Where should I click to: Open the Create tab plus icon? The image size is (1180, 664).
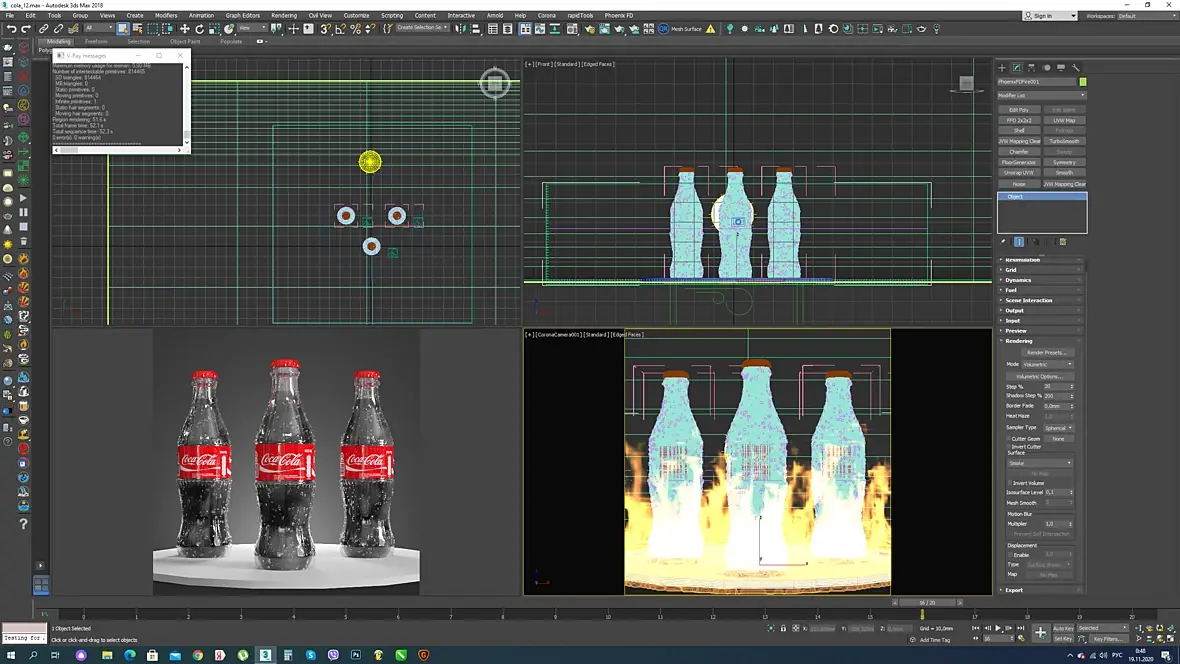(1002, 68)
